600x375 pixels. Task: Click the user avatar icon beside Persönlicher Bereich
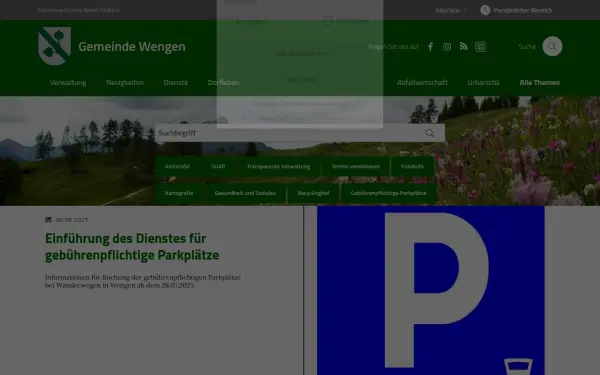(x=485, y=10)
